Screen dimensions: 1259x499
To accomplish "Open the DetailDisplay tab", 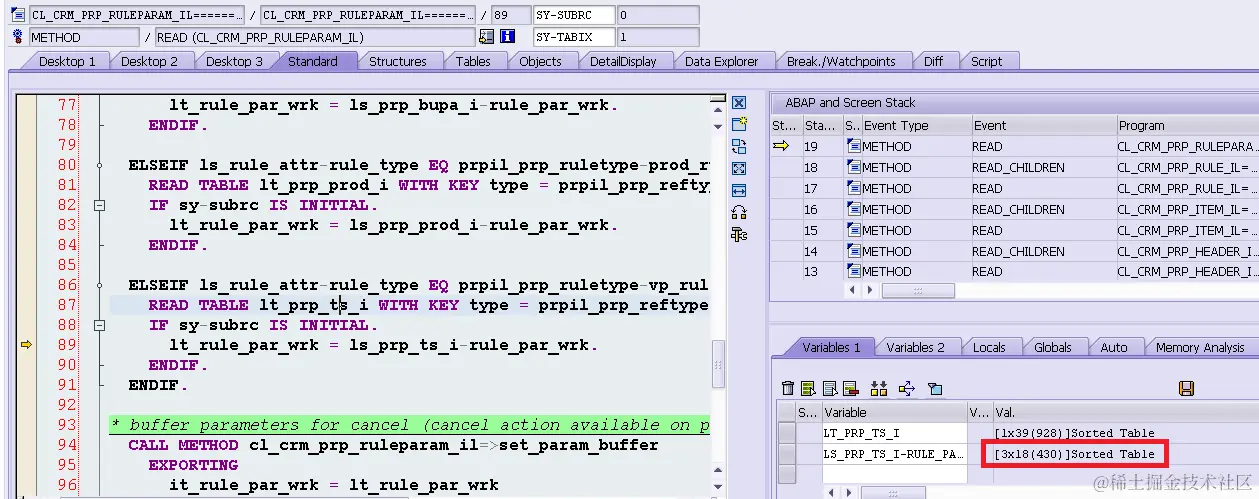I will click(x=623, y=61).
